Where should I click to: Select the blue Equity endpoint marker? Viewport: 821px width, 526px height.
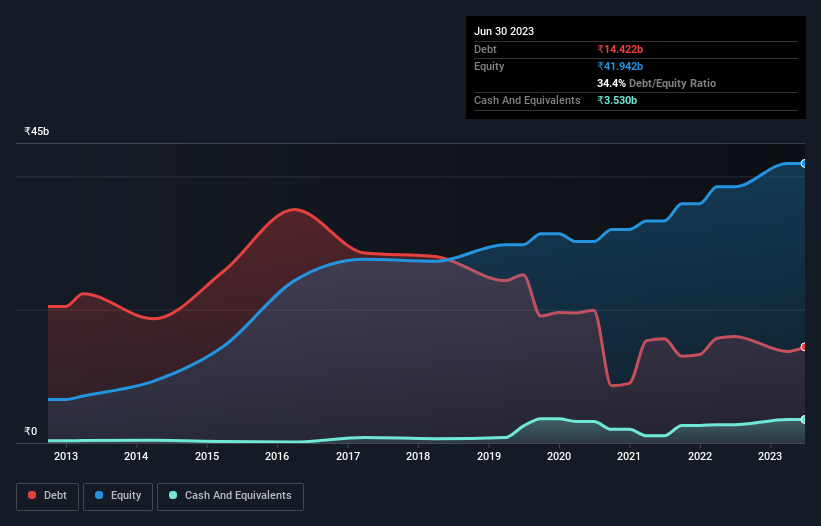804,164
